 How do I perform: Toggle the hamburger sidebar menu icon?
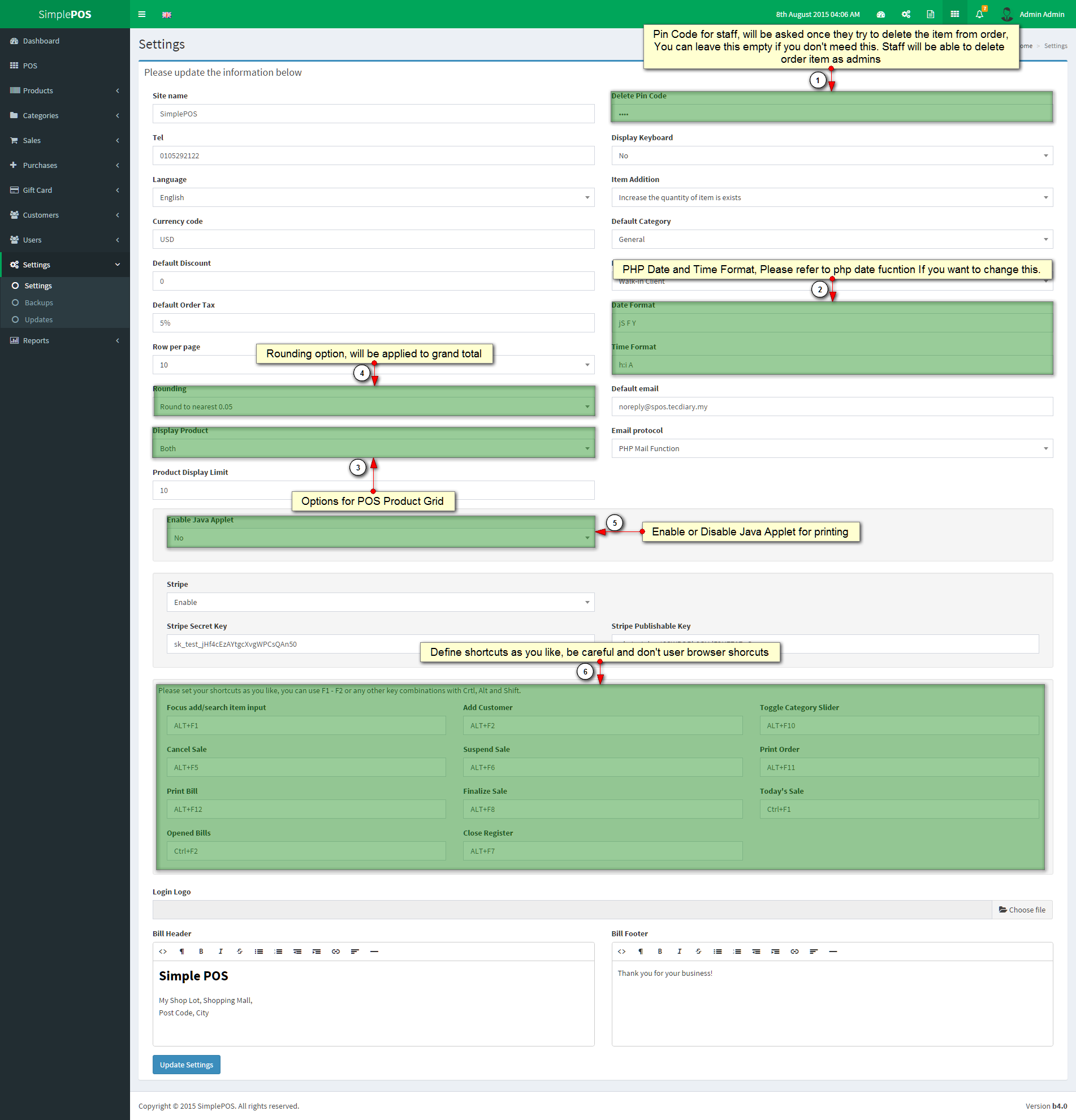pyautogui.click(x=142, y=14)
